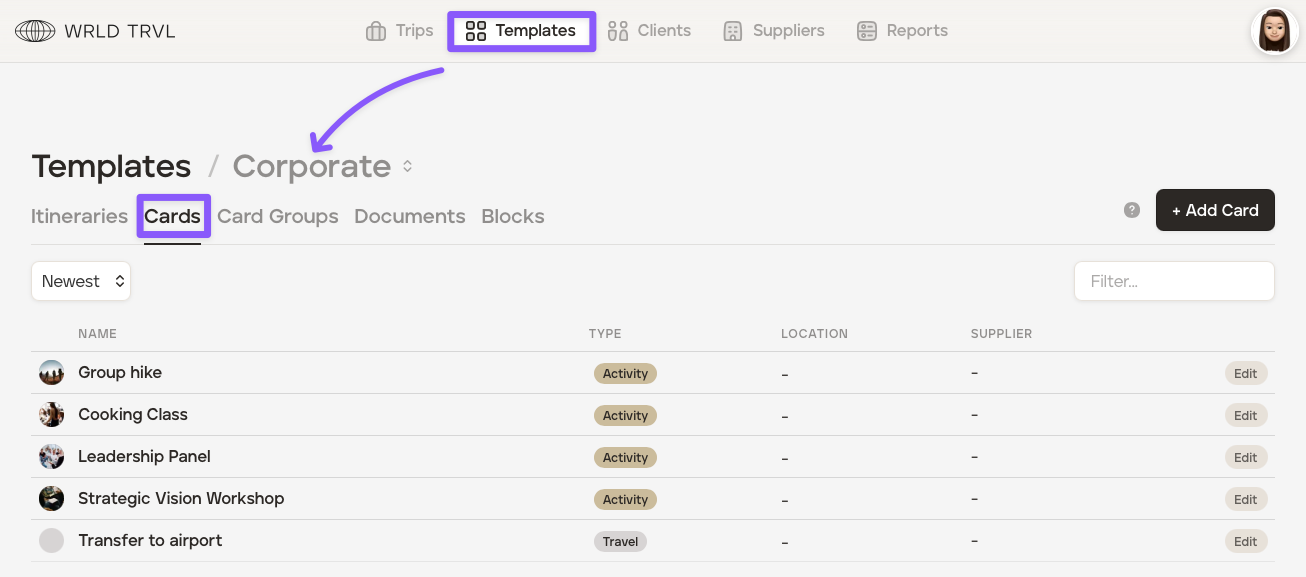Click the WRLD TRVL globe logo
Viewport: 1306px width, 577px height.
(x=35, y=31)
